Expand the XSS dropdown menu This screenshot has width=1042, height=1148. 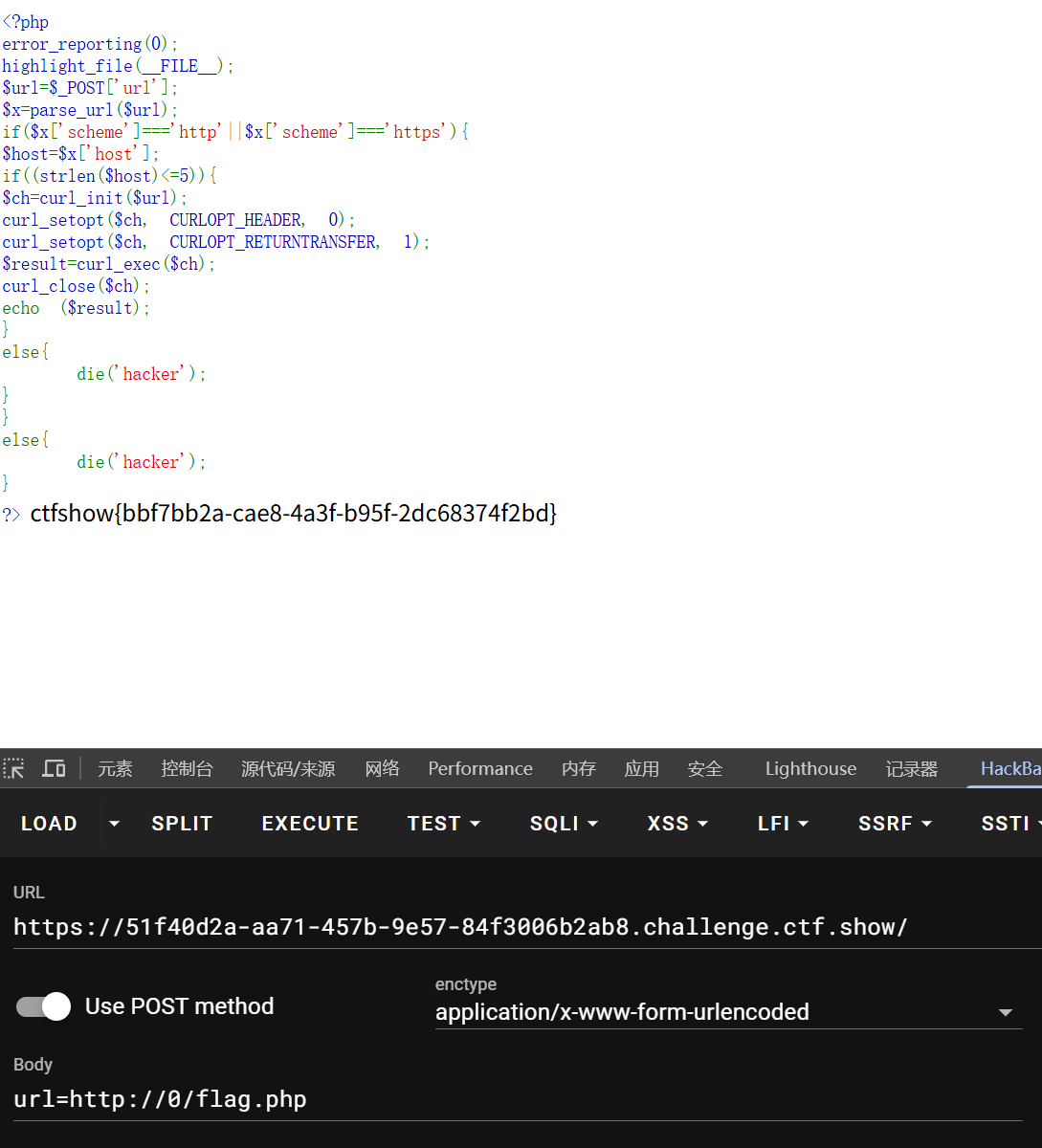pyautogui.click(x=677, y=824)
